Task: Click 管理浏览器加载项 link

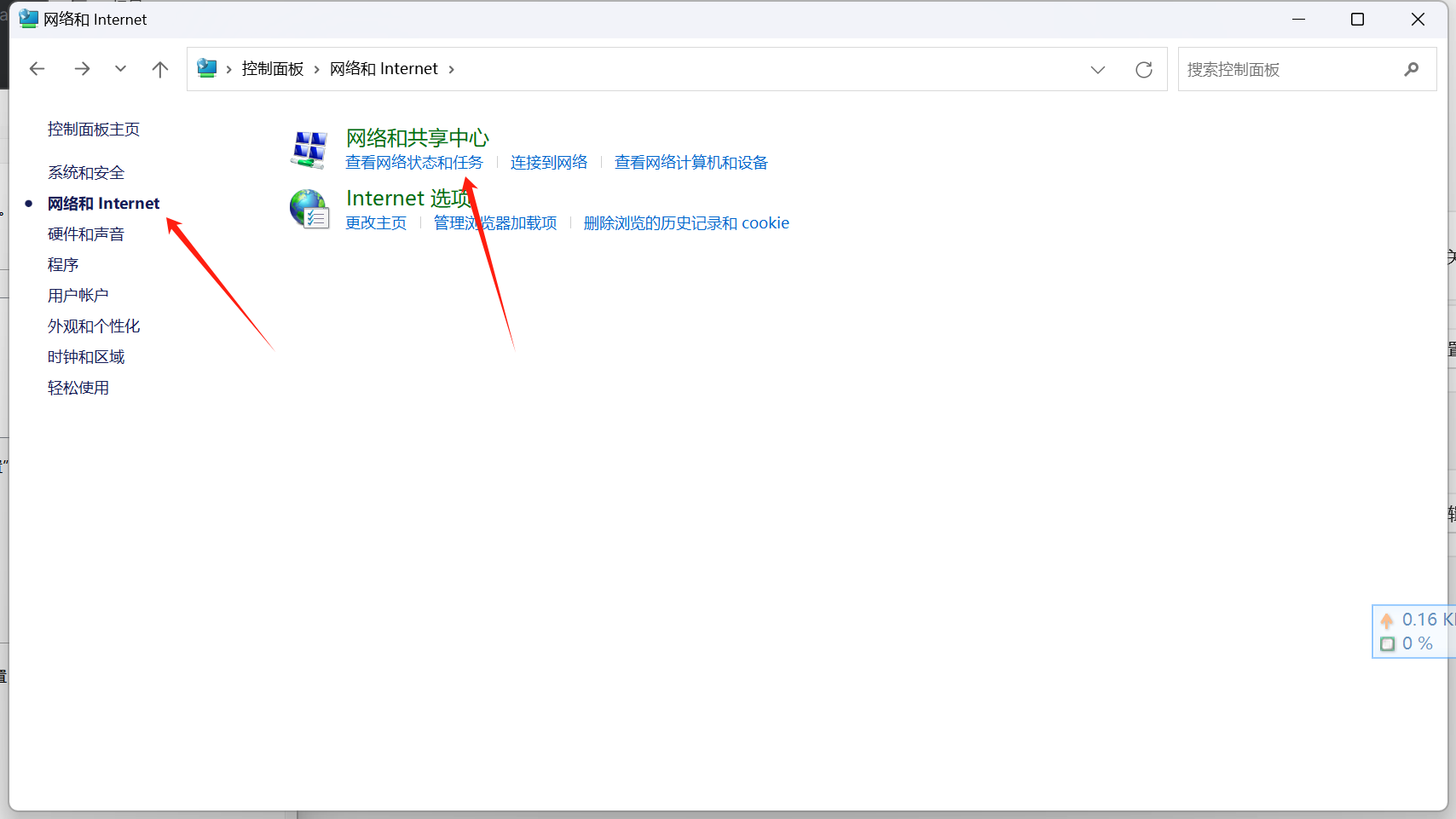Action: (x=495, y=223)
